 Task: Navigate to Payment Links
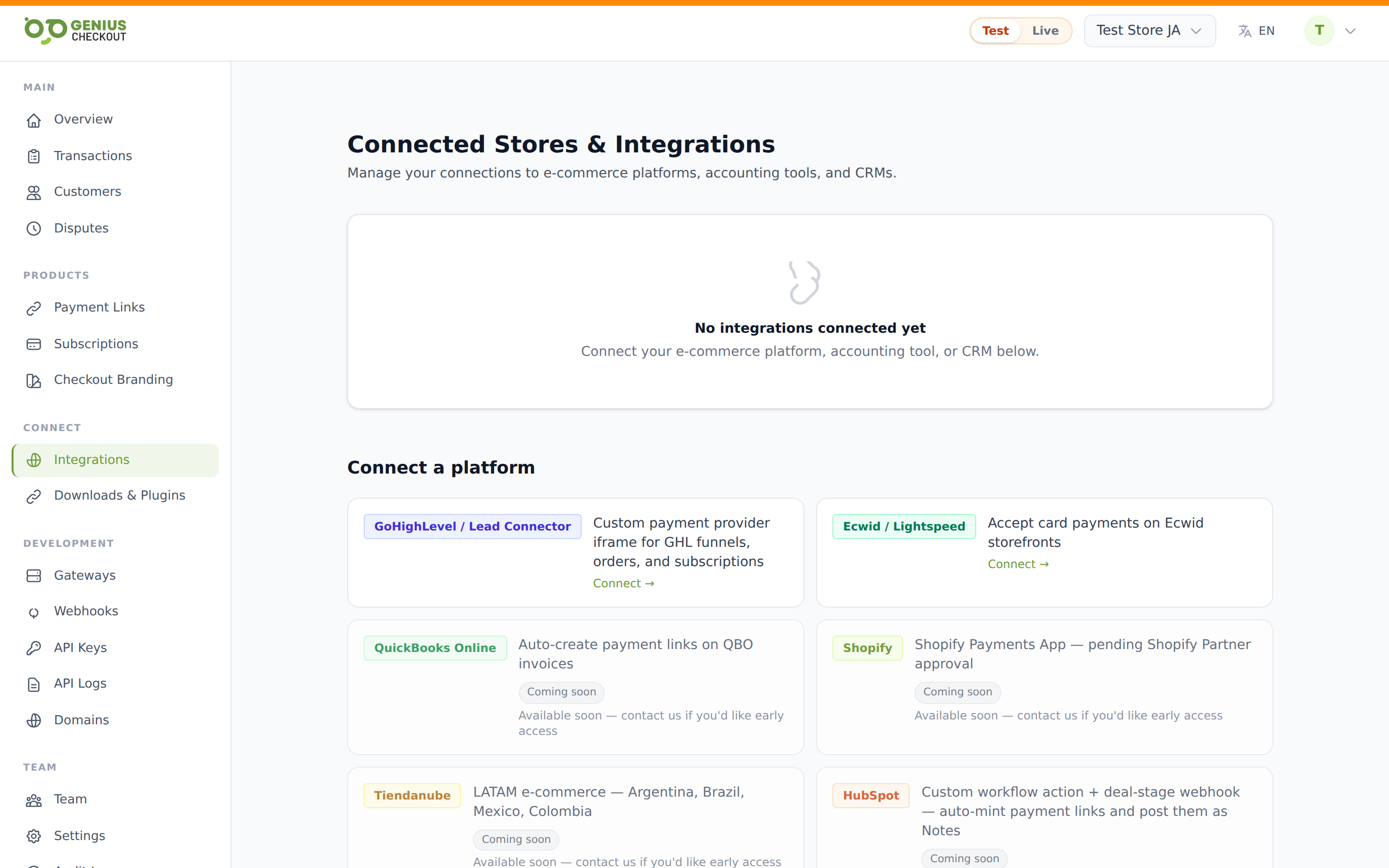(x=115, y=308)
